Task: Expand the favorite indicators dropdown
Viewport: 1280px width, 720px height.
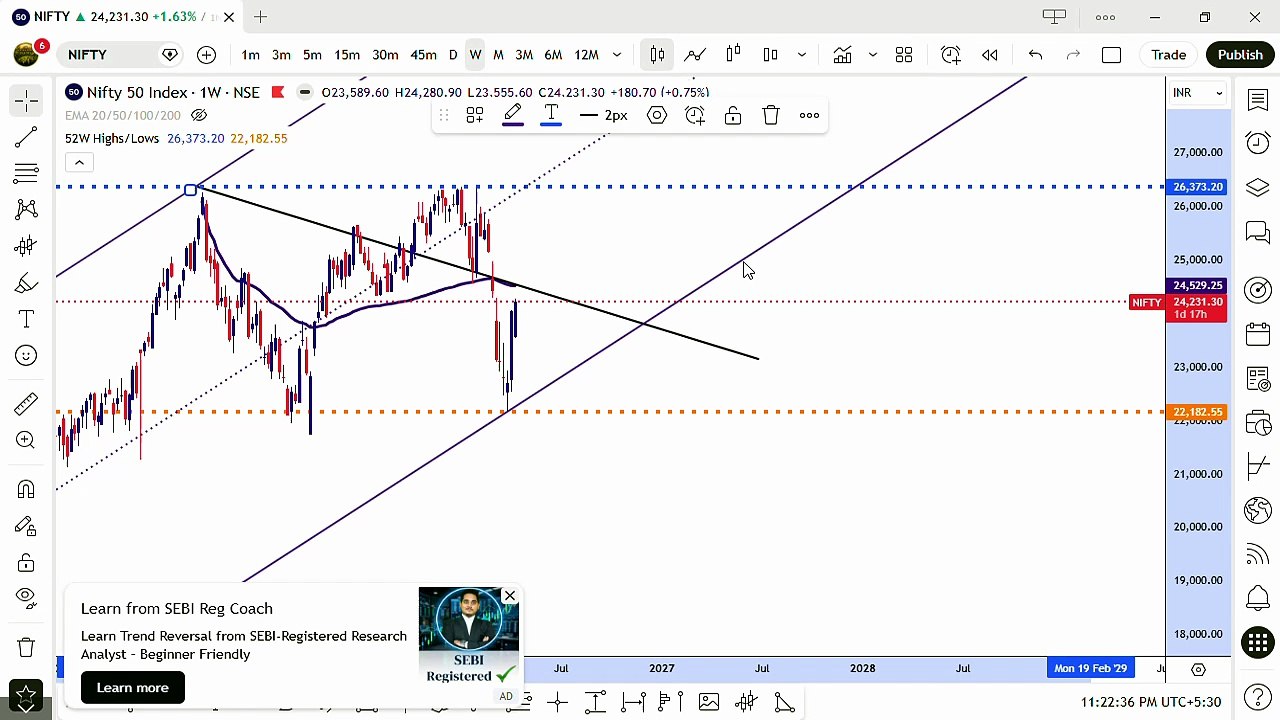Action: (x=872, y=55)
